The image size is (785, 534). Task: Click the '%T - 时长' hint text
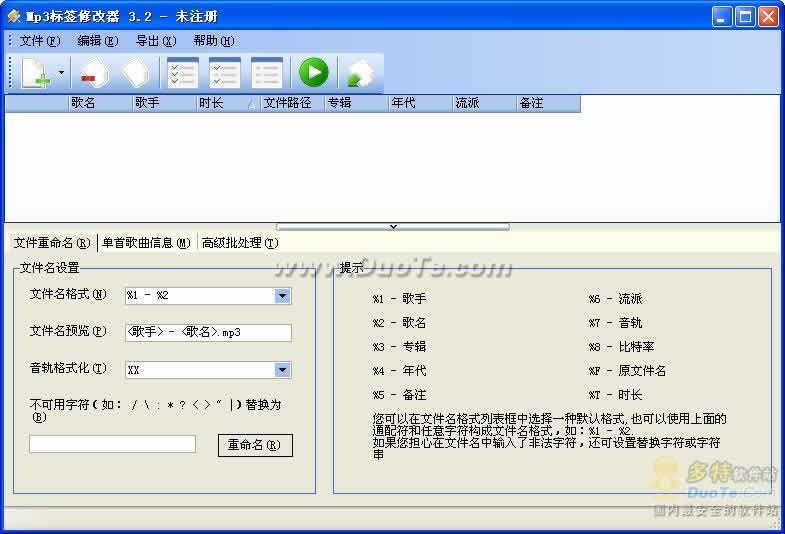point(615,395)
